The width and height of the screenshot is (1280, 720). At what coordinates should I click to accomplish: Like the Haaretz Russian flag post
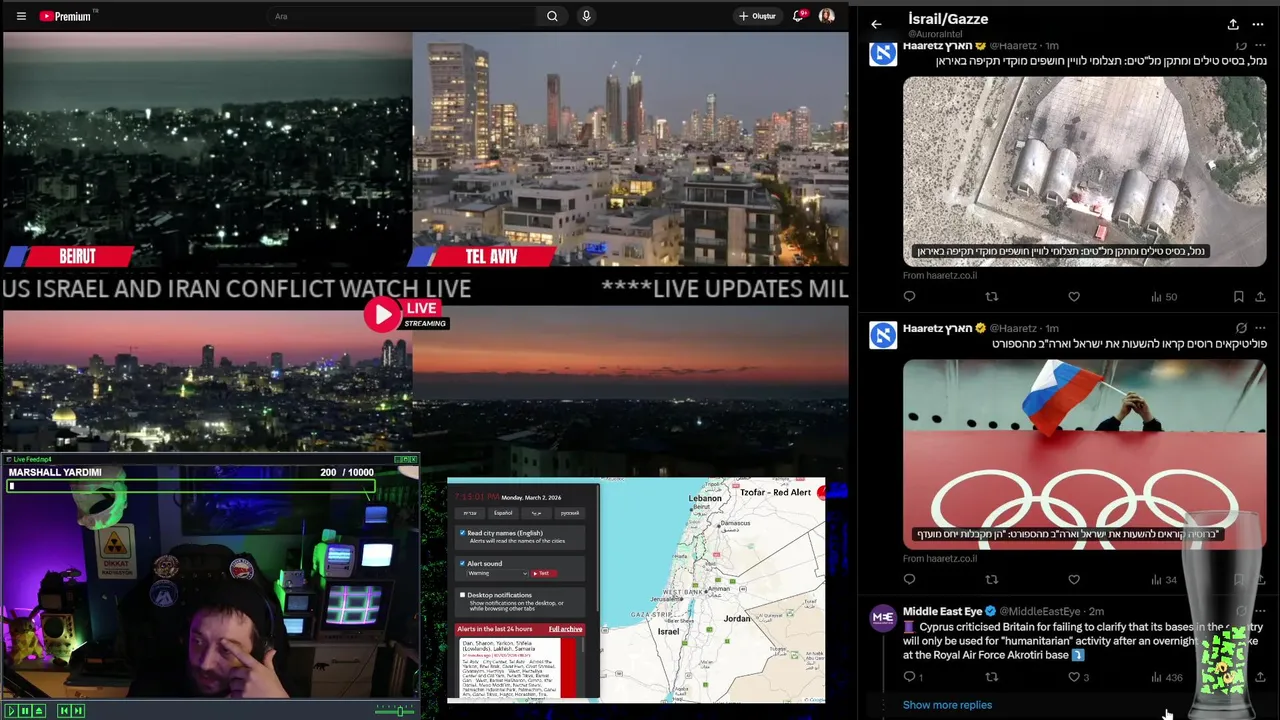pos(1074,579)
